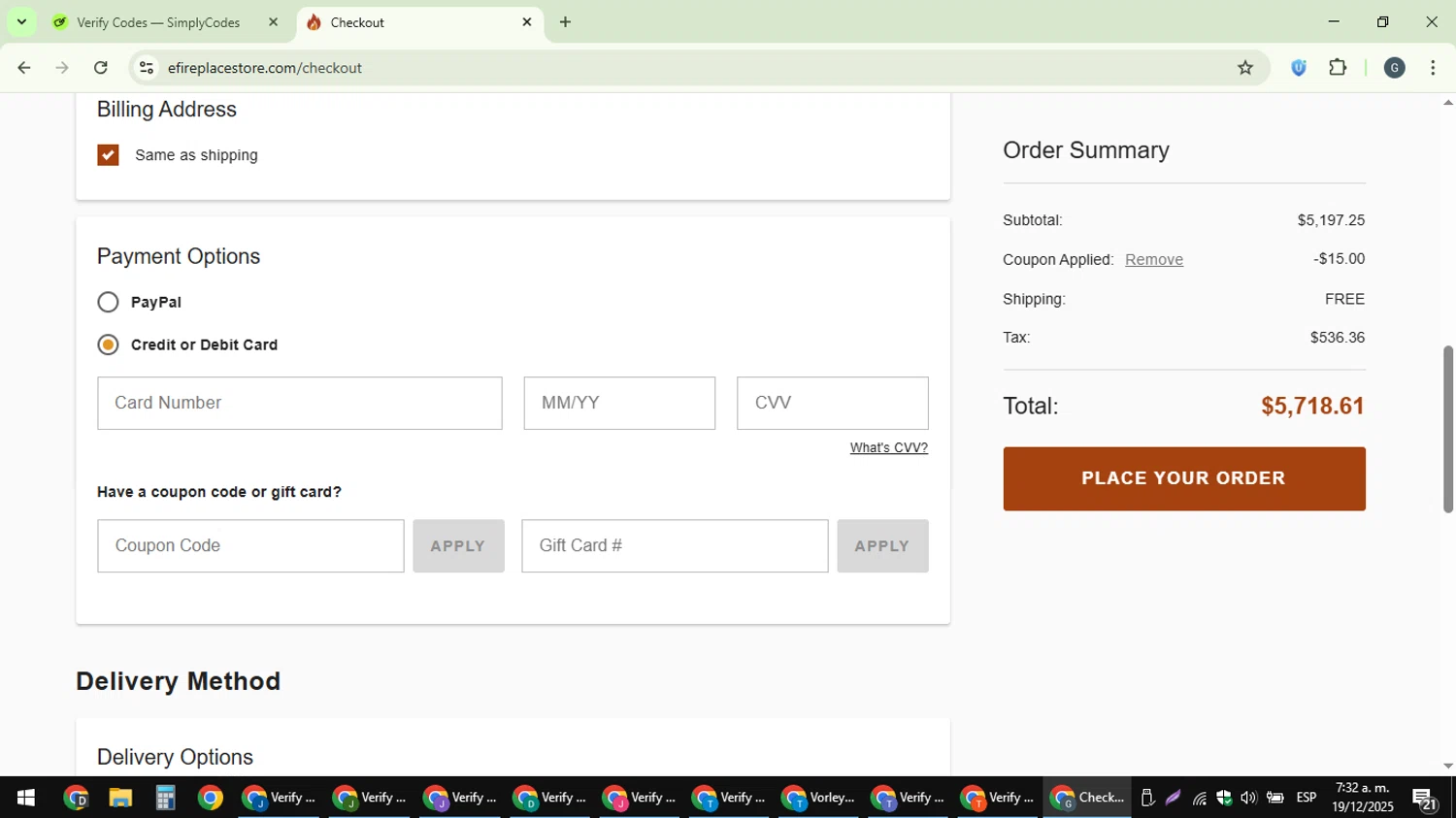Switch to Verify Codes — SimplyCodes tab
The width and height of the screenshot is (1456, 818).
tap(160, 22)
